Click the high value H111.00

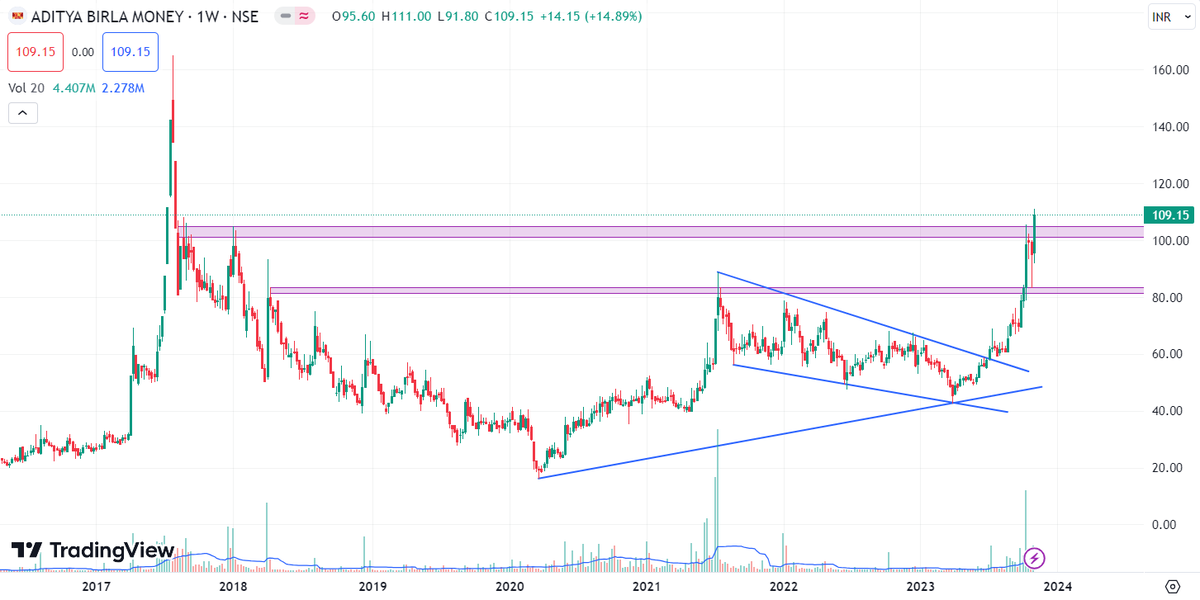click(x=406, y=17)
